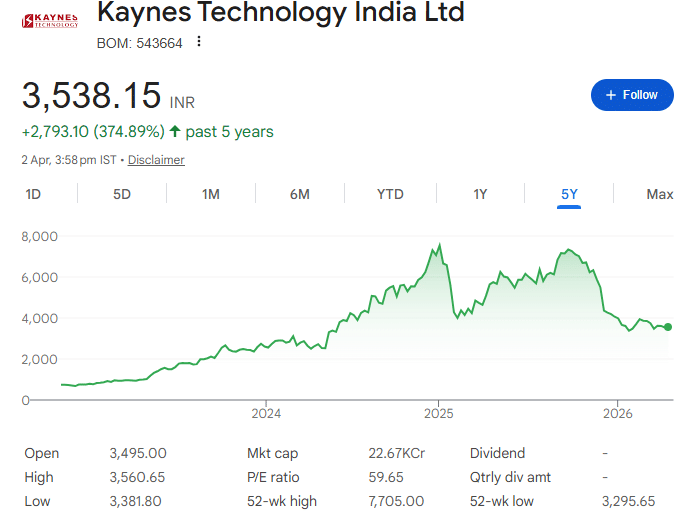The image size is (681, 520).
Task: Select the 5Y time range tab
Action: click(569, 194)
